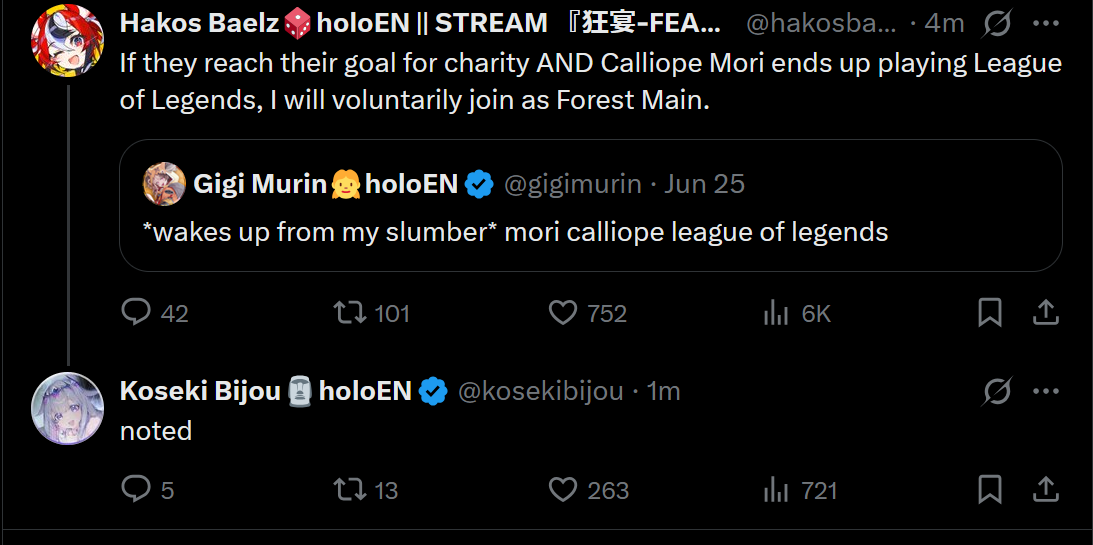
Task: Open Hakos Baelz's profile avatar
Action: (x=67, y=40)
